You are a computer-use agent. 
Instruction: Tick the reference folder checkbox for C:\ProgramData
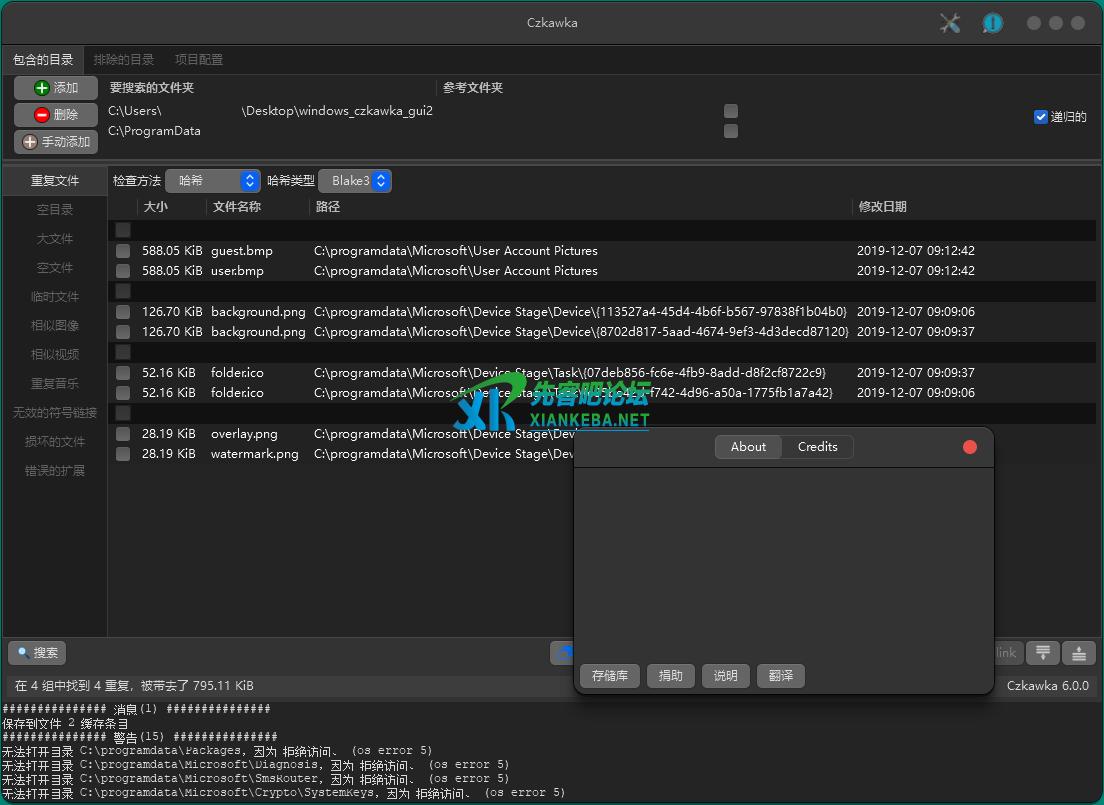tap(731, 131)
